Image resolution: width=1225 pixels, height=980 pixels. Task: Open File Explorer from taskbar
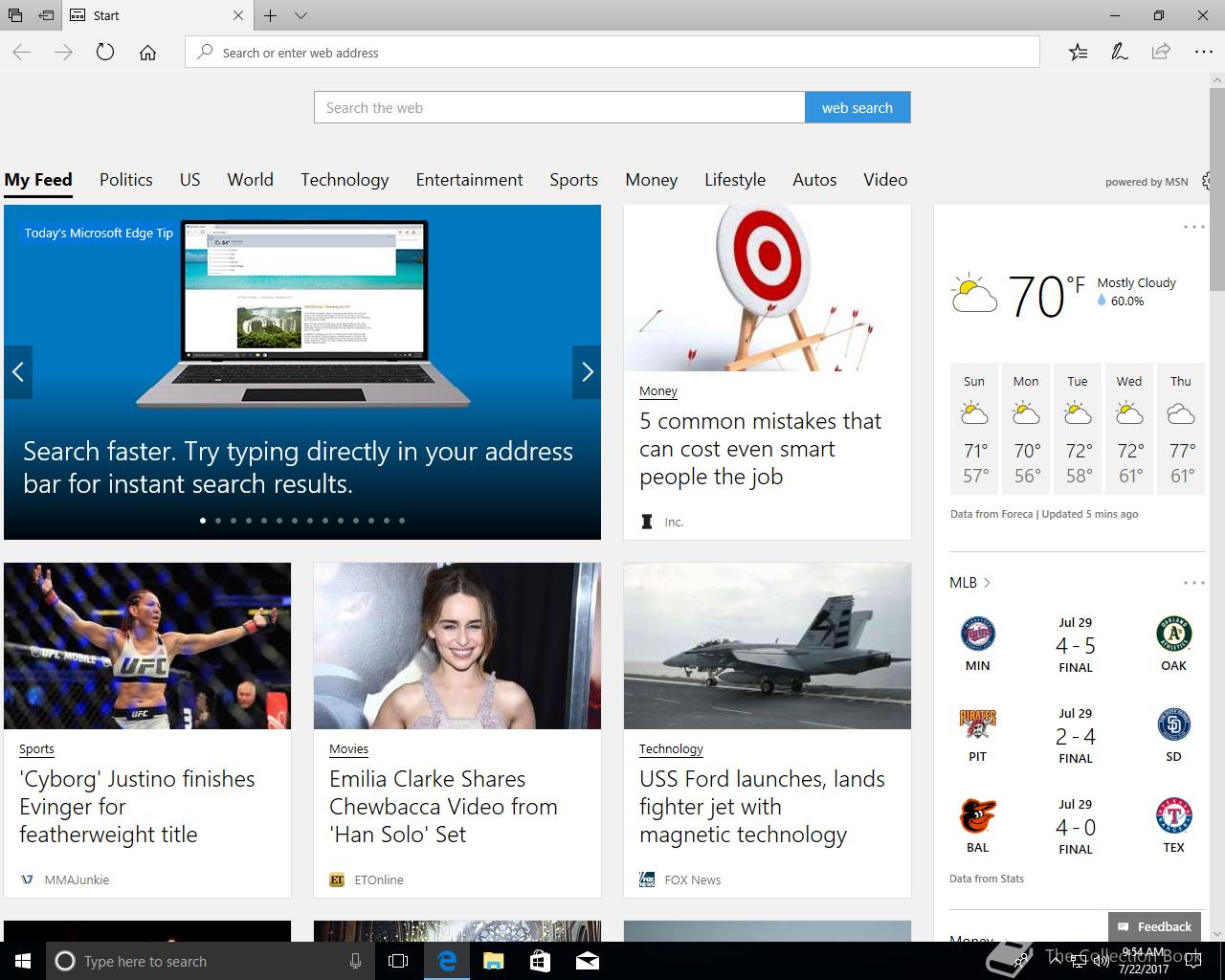coord(493,961)
